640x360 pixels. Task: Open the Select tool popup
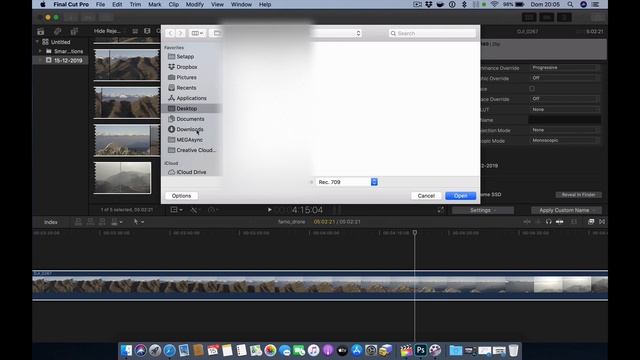click(x=139, y=222)
